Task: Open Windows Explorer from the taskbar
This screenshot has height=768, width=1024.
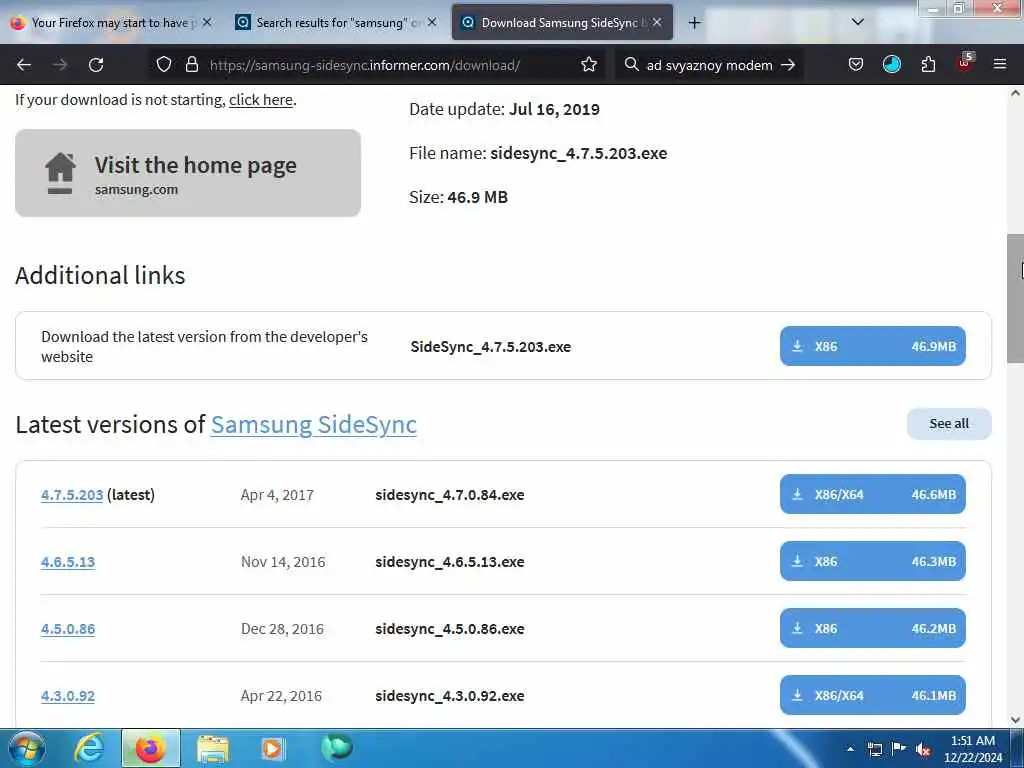Action: (x=213, y=748)
